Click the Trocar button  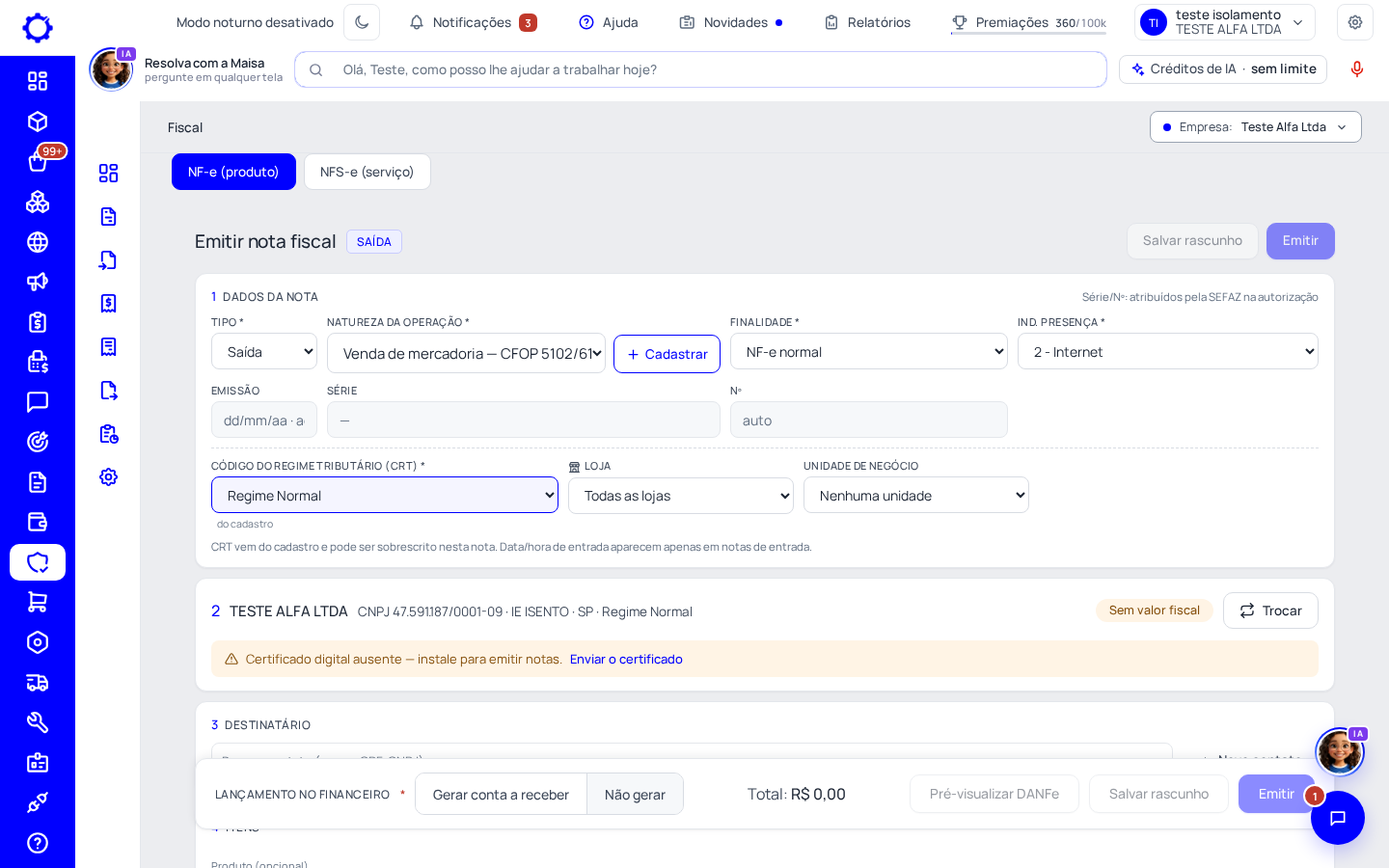1270,610
